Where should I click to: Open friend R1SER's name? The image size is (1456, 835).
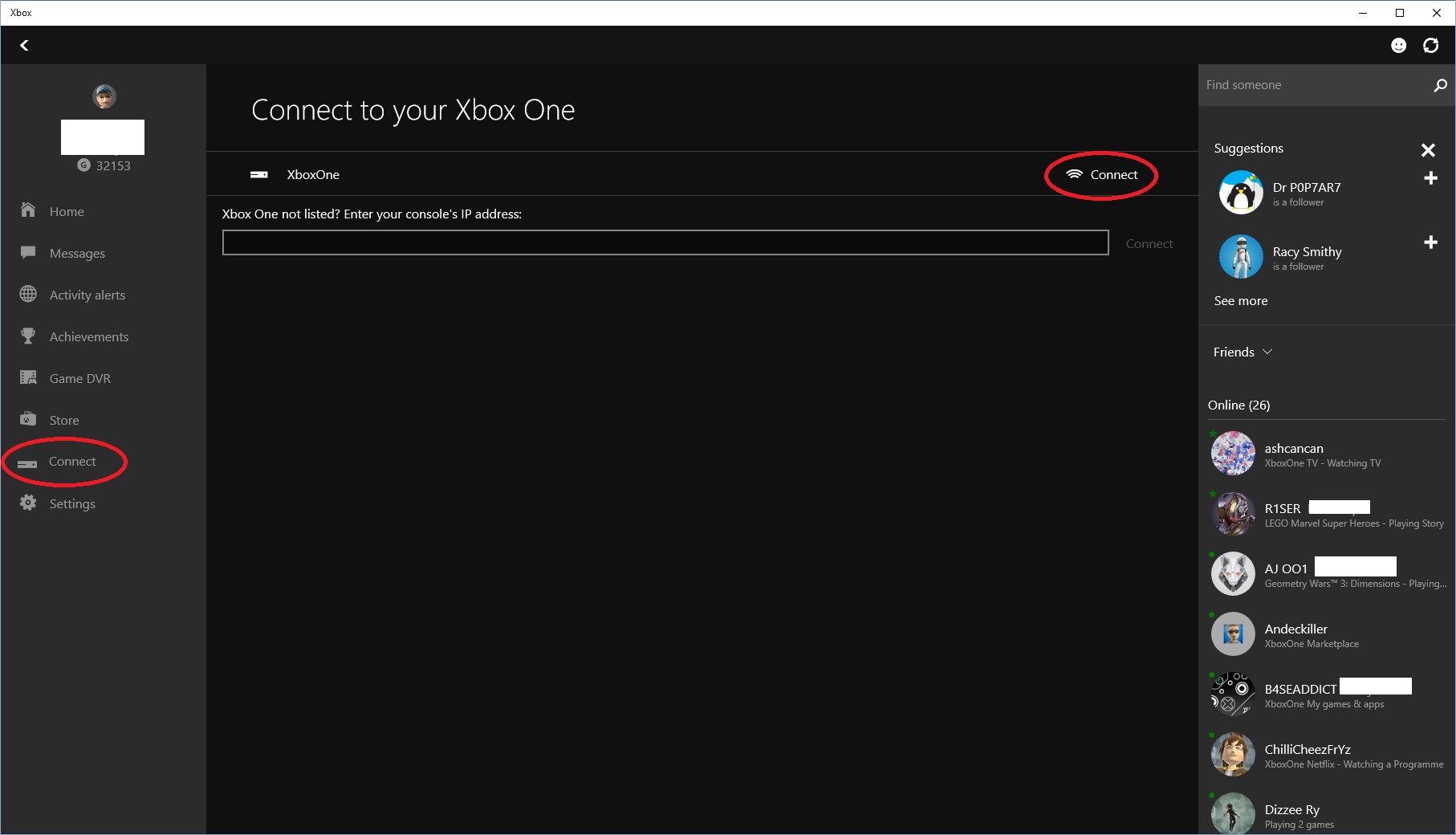[1283, 508]
